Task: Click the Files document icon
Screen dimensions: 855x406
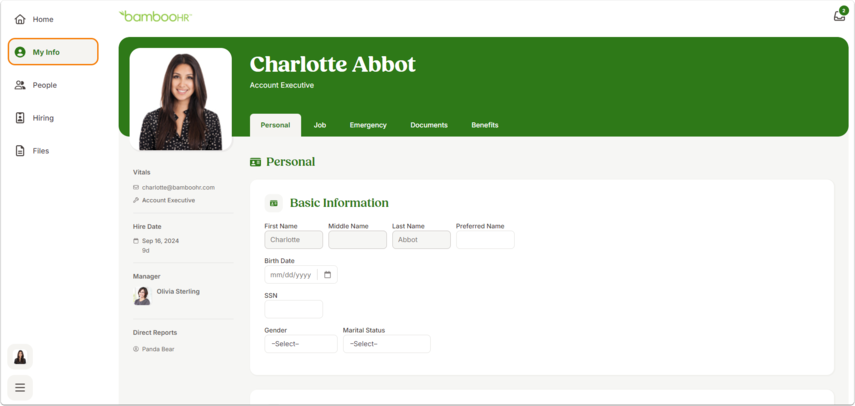Action: click(x=20, y=151)
